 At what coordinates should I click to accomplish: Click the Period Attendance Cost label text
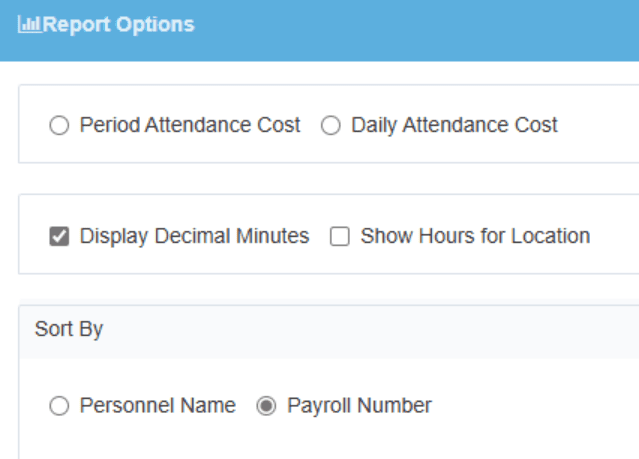coord(190,126)
